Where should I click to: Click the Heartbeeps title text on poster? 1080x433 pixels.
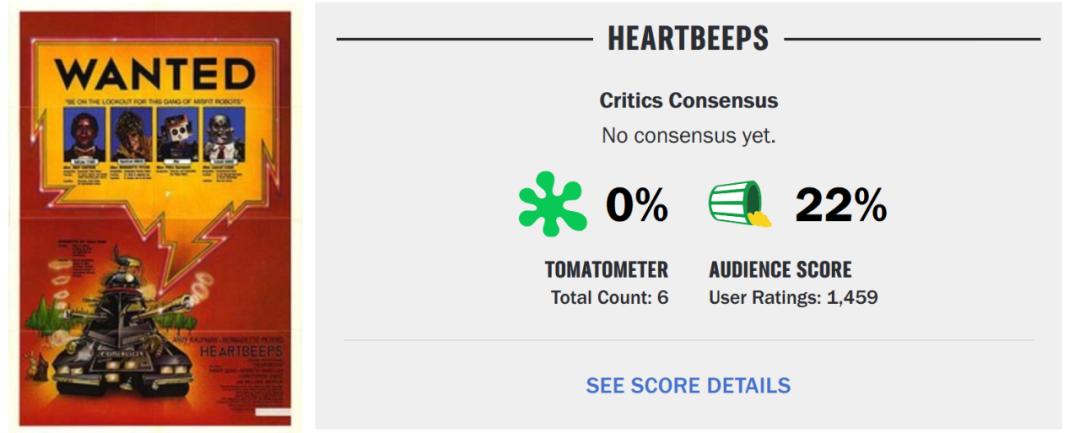point(240,351)
